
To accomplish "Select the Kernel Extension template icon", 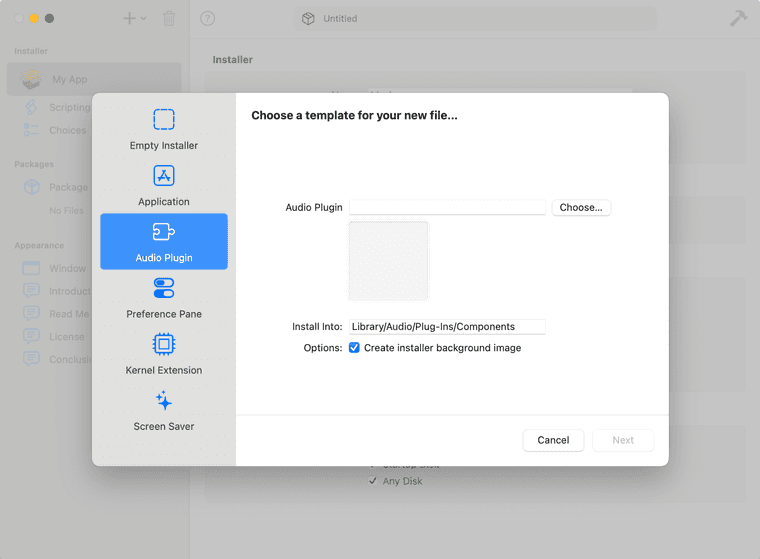I will [164, 344].
